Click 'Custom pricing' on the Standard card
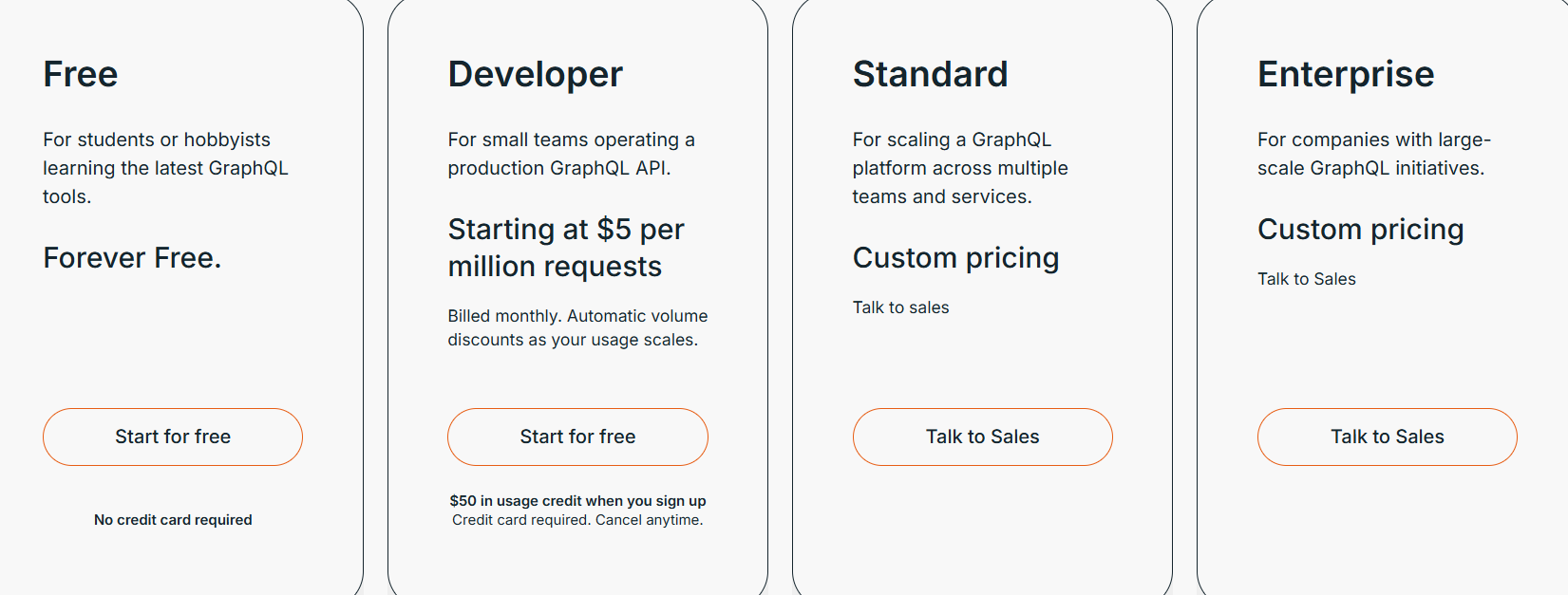 (956, 257)
